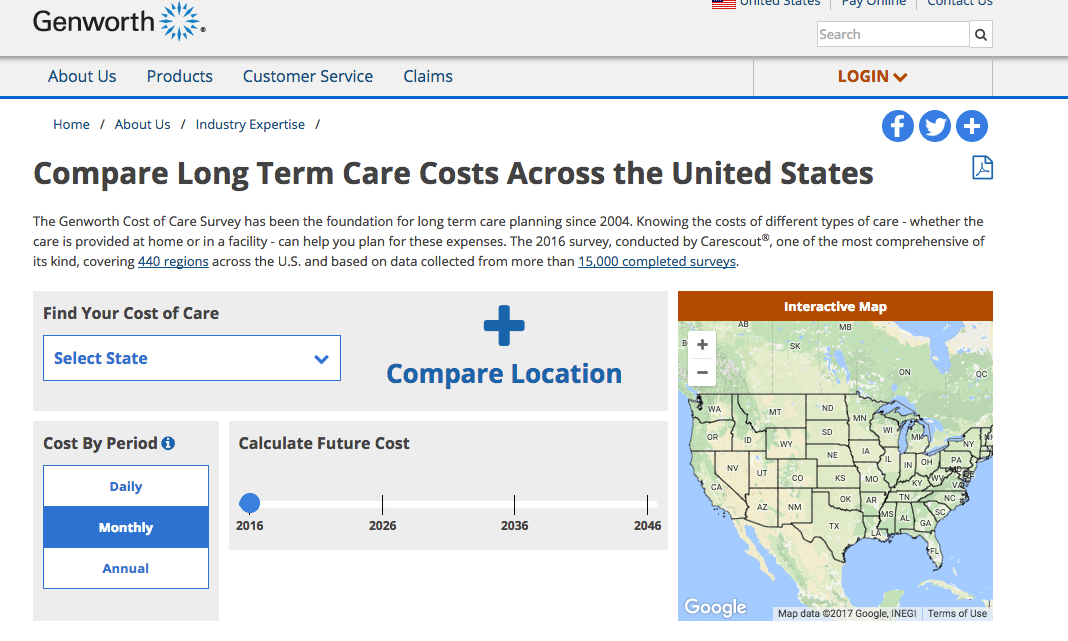Click North Dakota on the map

[x=827, y=409]
